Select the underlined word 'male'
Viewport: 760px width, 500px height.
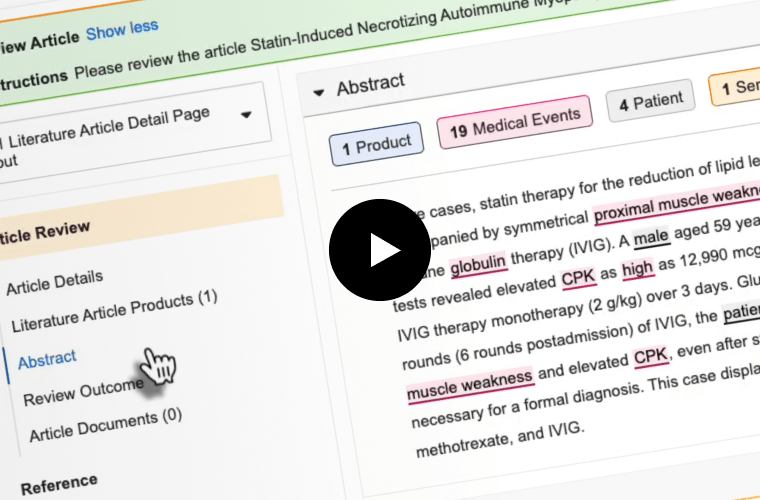tap(650, 240)
